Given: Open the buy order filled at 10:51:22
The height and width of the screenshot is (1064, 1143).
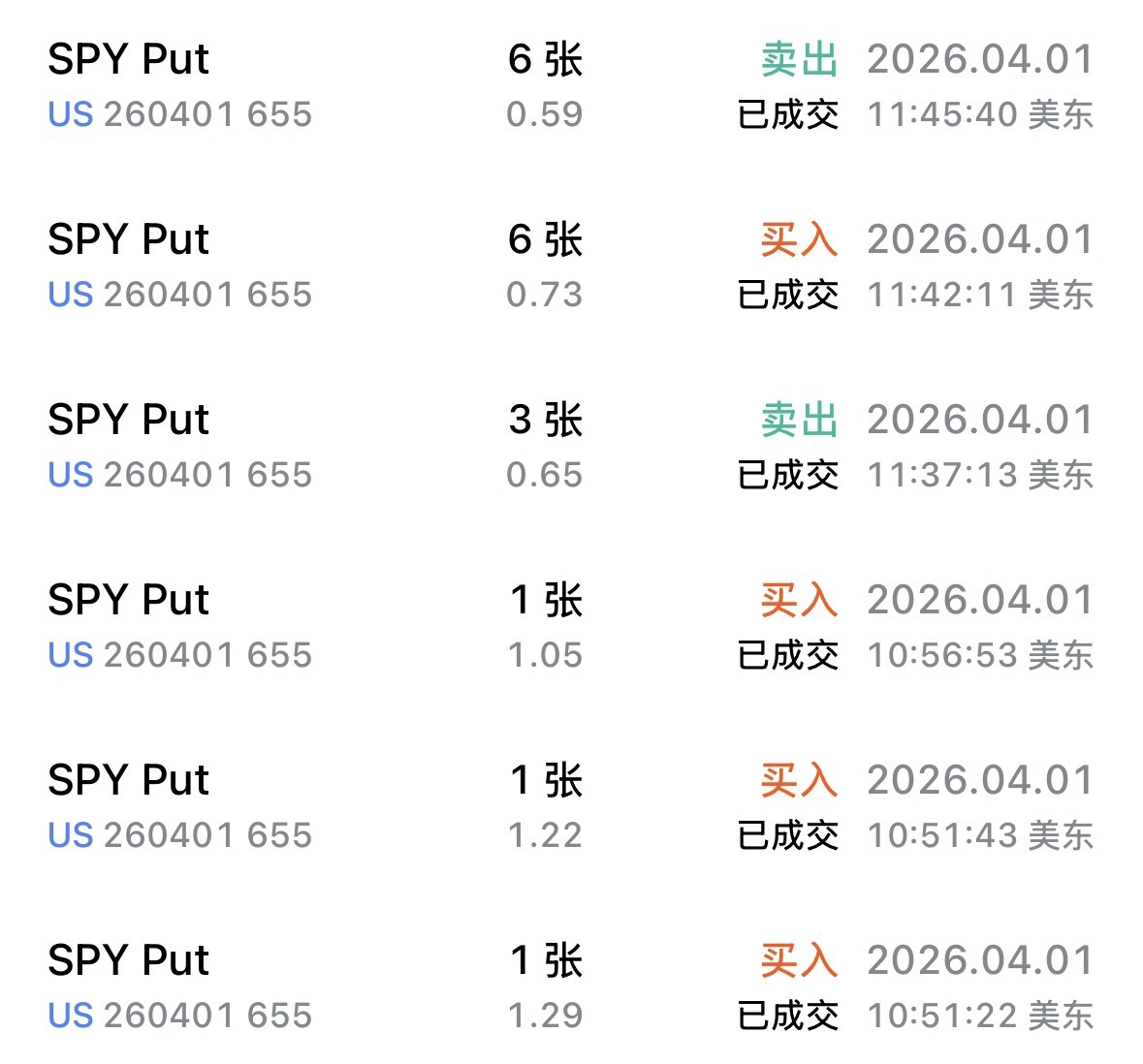Looking at the screenshot, I should coord(571,987).
